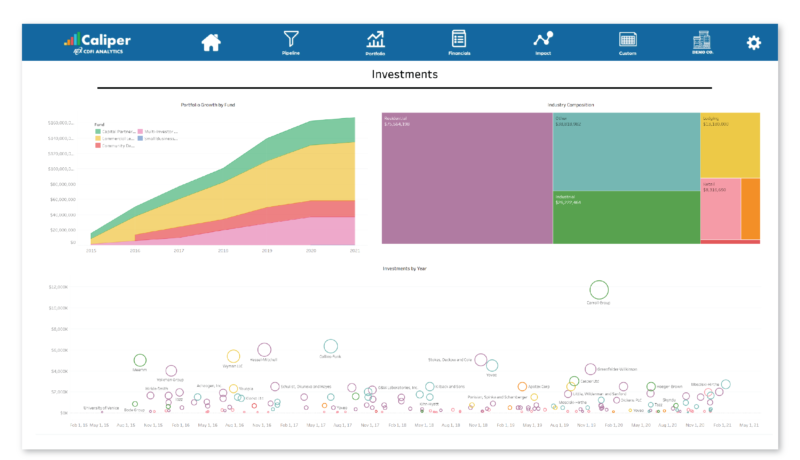This screenshot has width=800, height=460.
Task: Click the Greenfelder-Volkman purple bubble
Action: (590, 369)
